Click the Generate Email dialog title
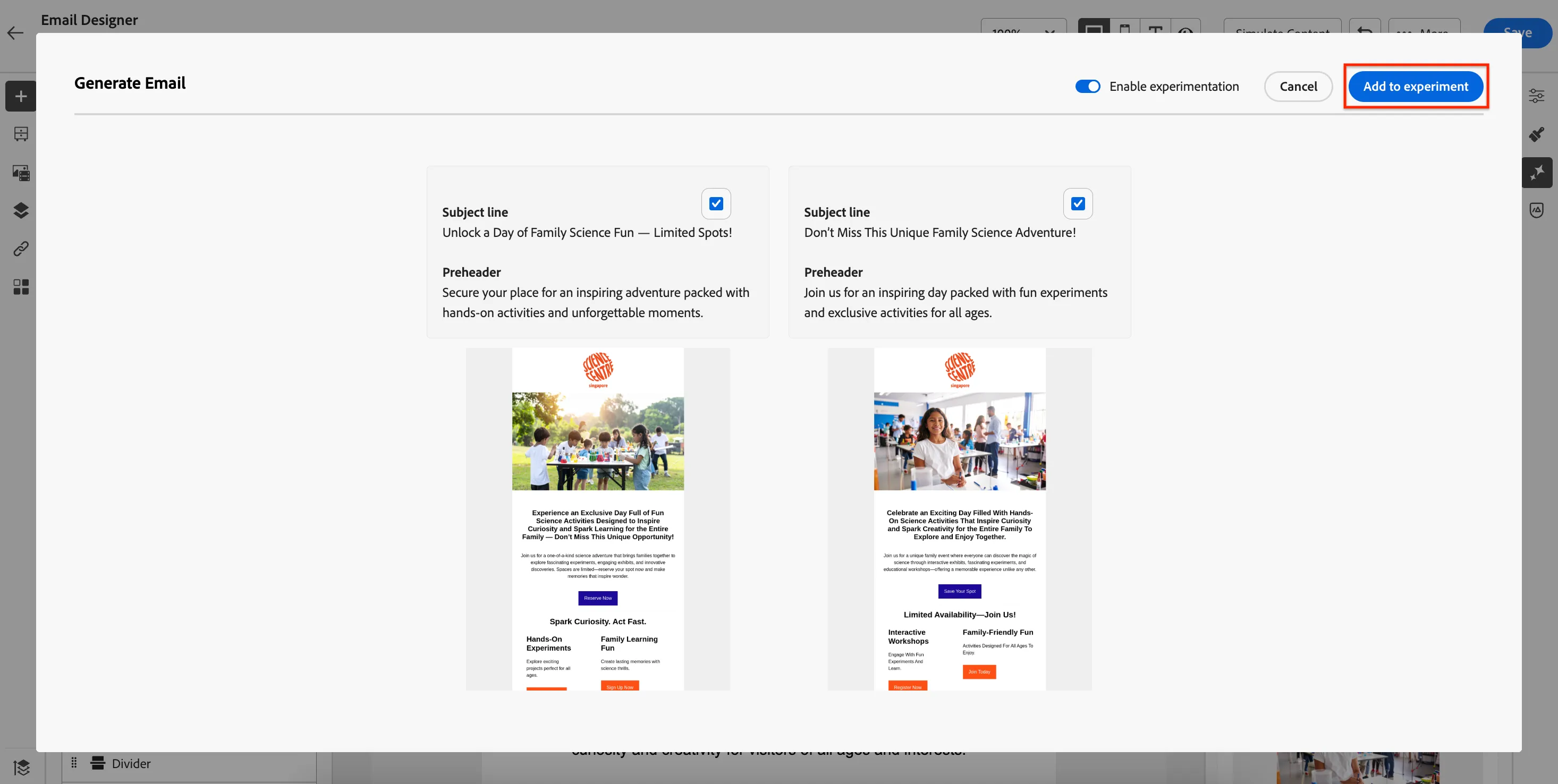The width and height of the screenshot is (1558, 784). (x=130, y=83)
